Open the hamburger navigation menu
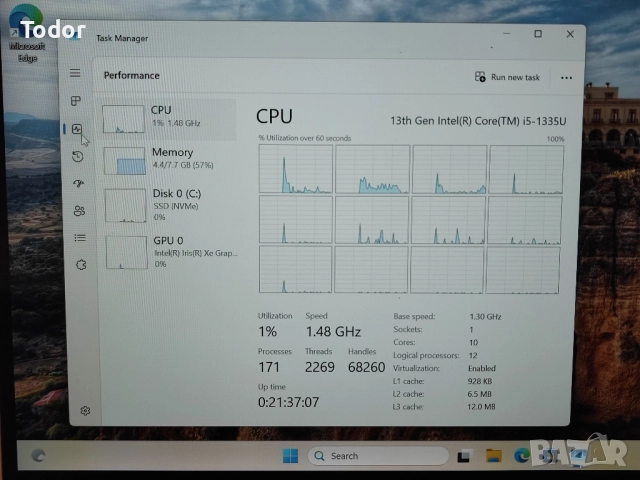Screen dimensions: 640x480 click(75, 73)
